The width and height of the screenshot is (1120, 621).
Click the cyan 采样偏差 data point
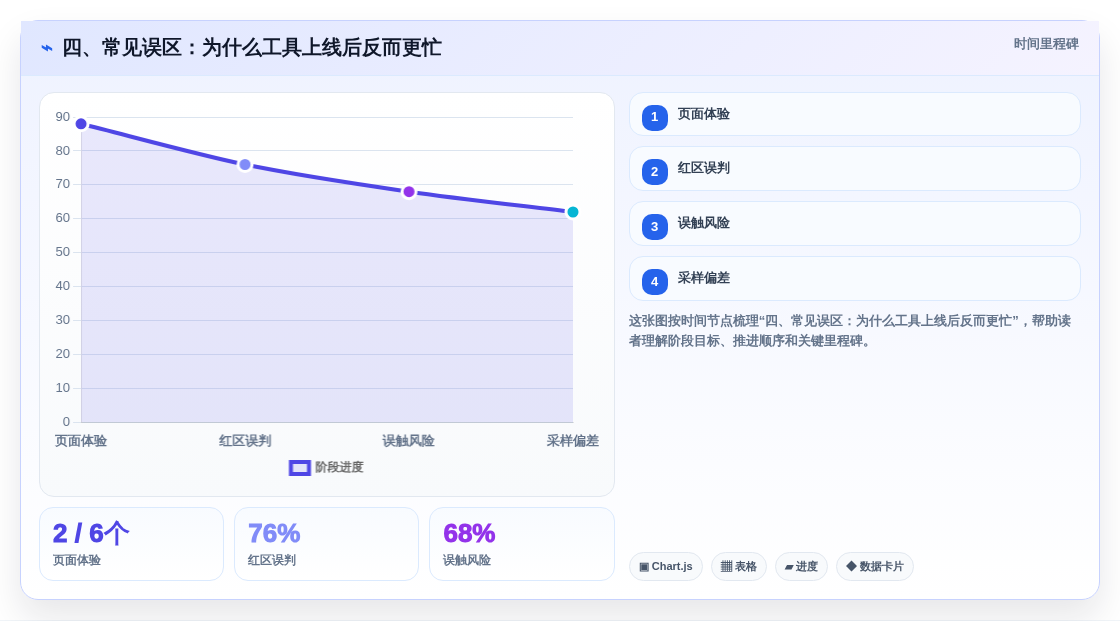573,212
